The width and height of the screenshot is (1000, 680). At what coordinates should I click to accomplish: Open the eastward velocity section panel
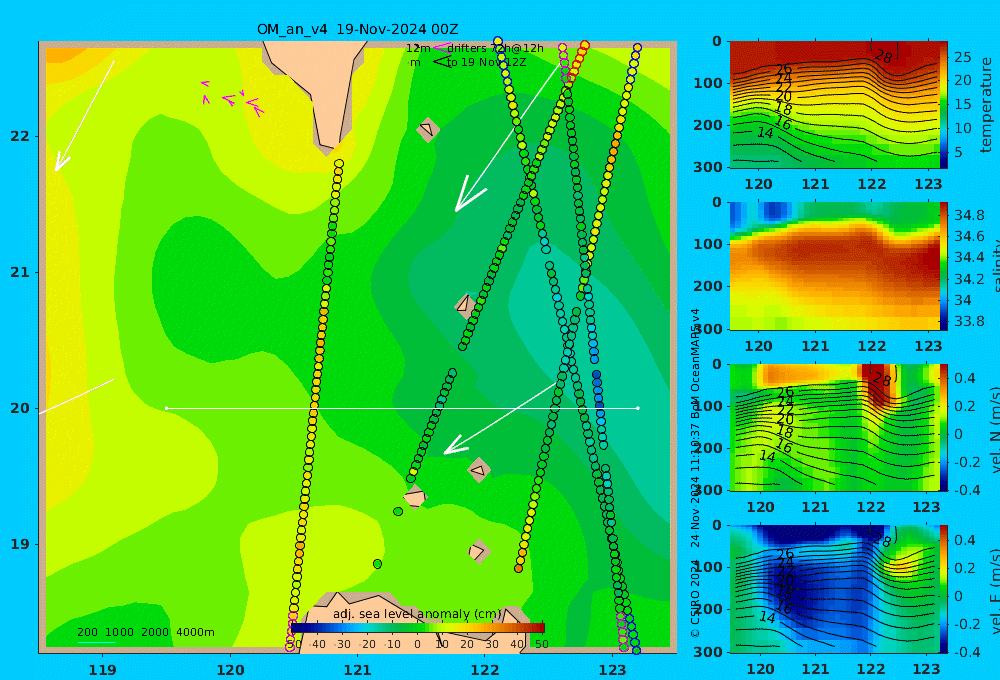[835, 588]
